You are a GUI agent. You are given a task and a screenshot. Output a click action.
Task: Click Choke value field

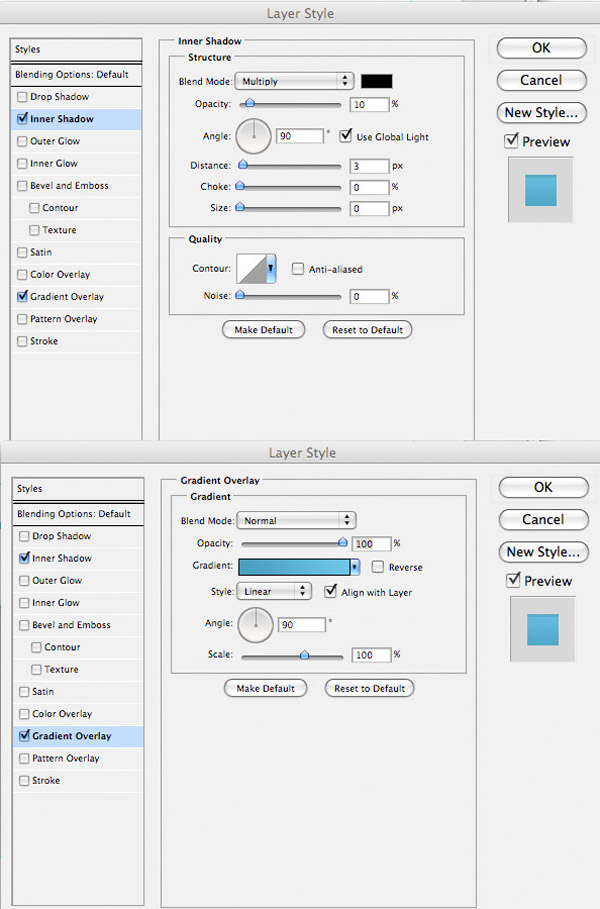coord(369,187)
